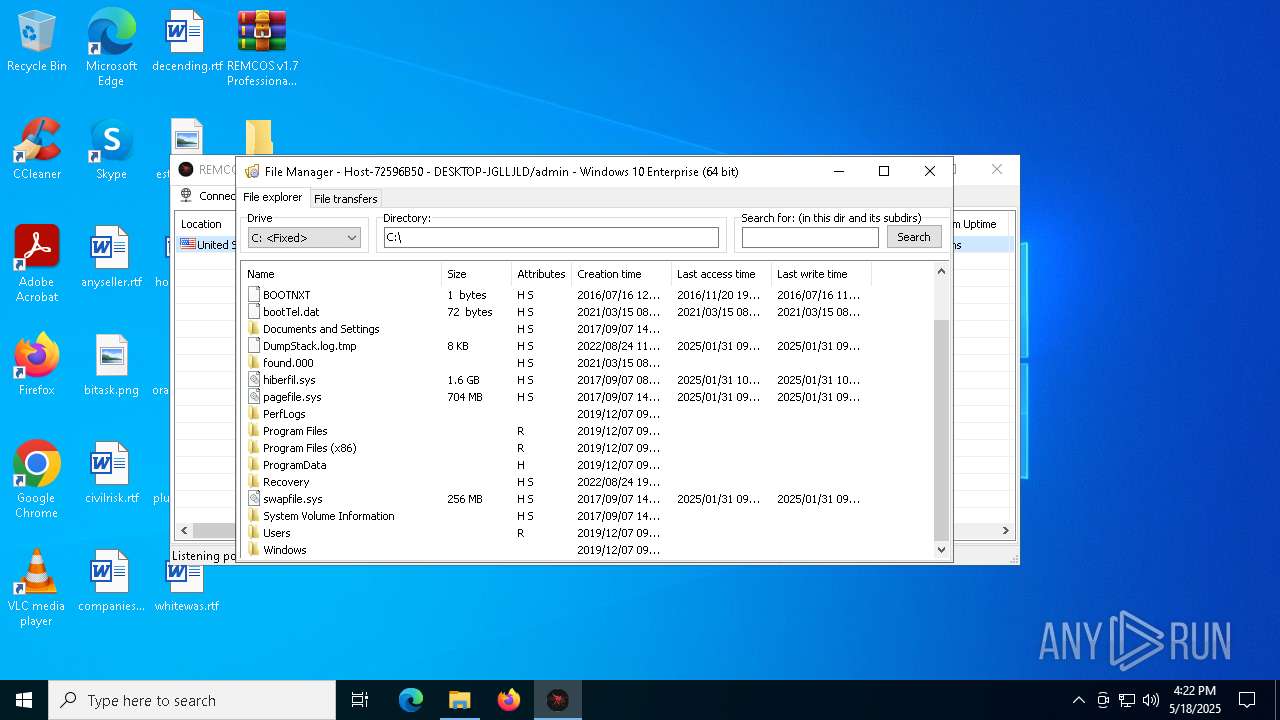The image size is (1280, 720).
Task: Switch to File explorer tab
Action: click(272, 198)
